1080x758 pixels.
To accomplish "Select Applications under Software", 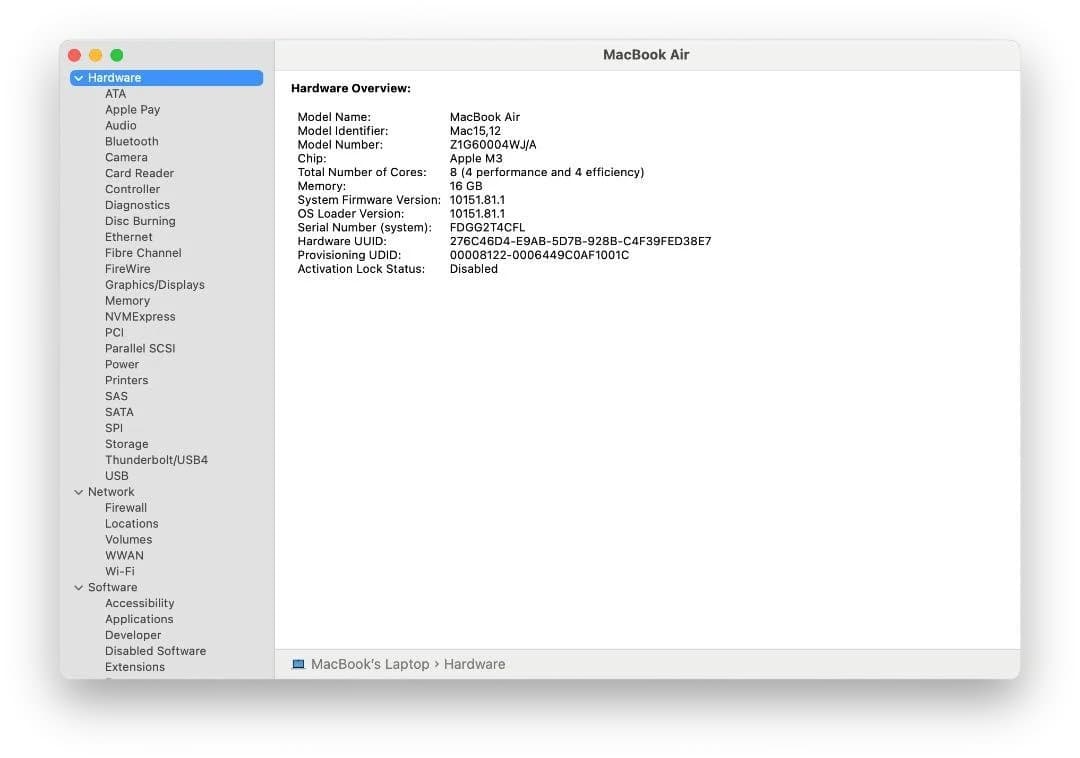I will pyautogui.click(x=139, y=619).
